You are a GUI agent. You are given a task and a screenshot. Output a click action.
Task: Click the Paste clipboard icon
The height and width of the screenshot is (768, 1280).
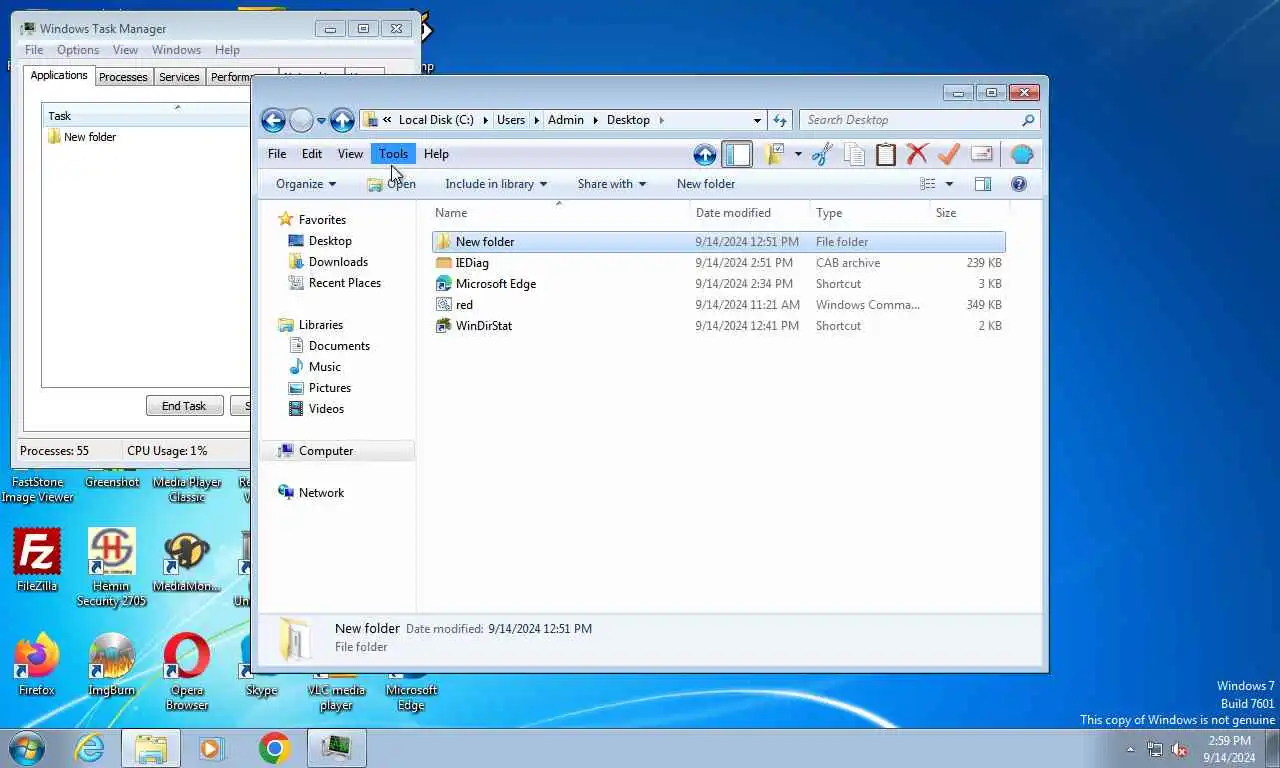tap(886, 154)
